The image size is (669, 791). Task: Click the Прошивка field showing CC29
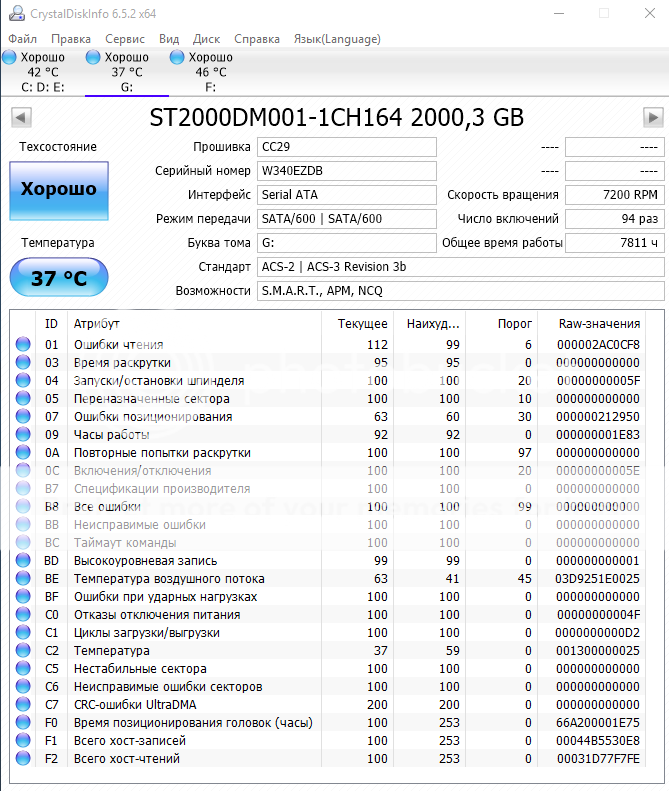(346, 147)
